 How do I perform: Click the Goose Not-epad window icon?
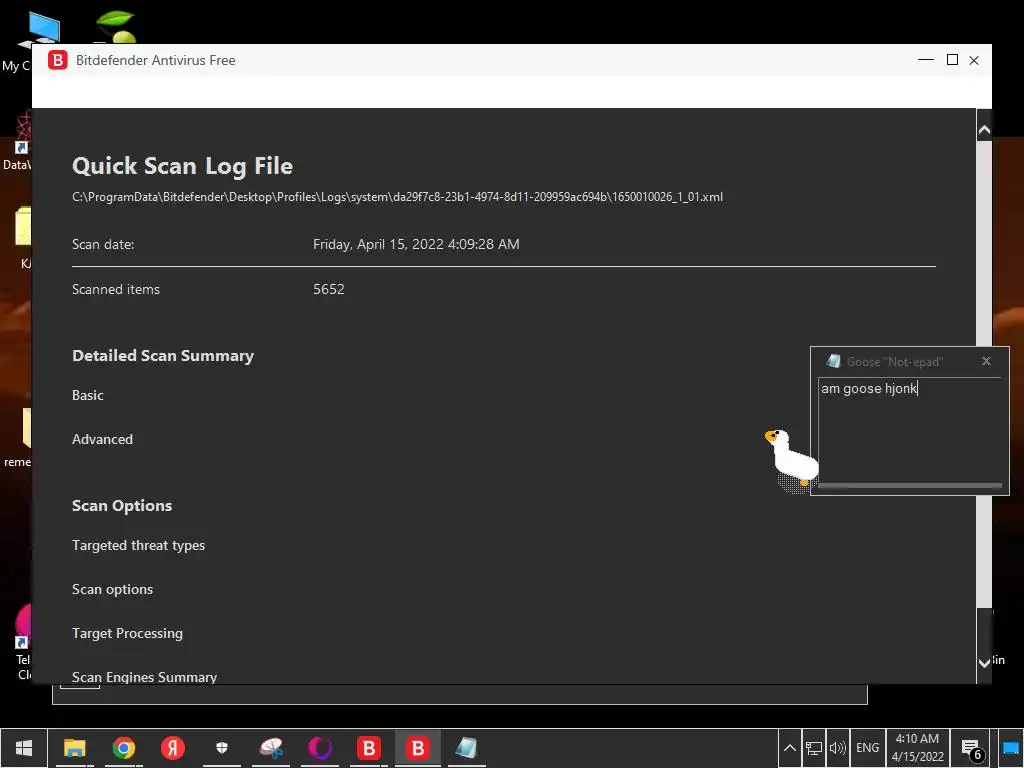point(833,361)
